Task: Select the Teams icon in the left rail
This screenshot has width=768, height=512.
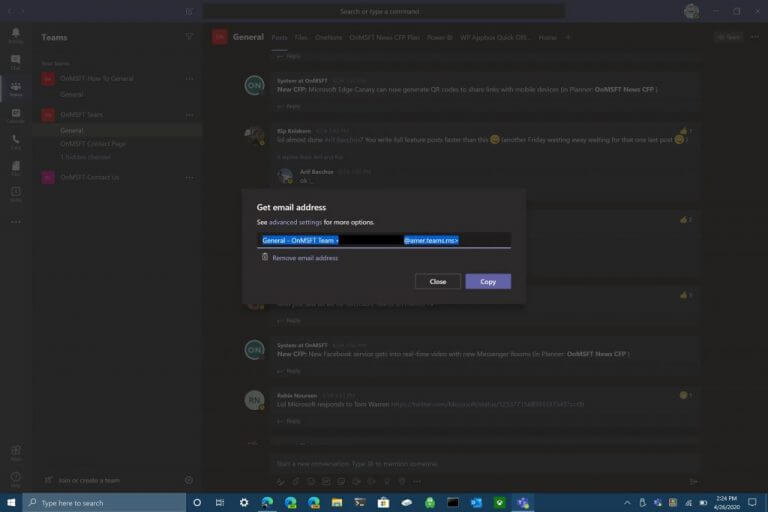Action: click(x=16, y=88)
